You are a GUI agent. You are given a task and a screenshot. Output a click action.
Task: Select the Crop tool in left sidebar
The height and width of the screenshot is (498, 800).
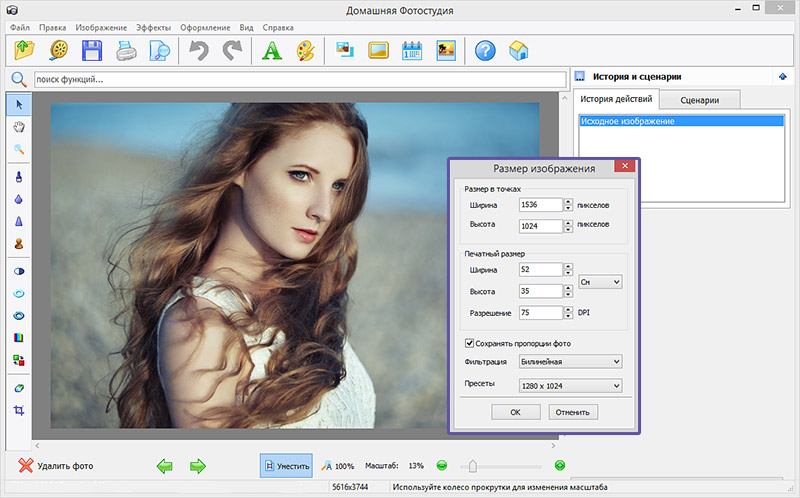pyautogui.click(x=19, y=411)
